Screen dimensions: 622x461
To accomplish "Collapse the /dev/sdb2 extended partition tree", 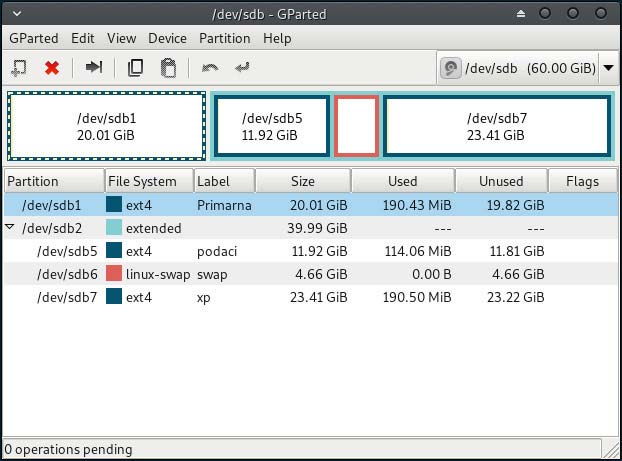I will click(x=10, y=227).
